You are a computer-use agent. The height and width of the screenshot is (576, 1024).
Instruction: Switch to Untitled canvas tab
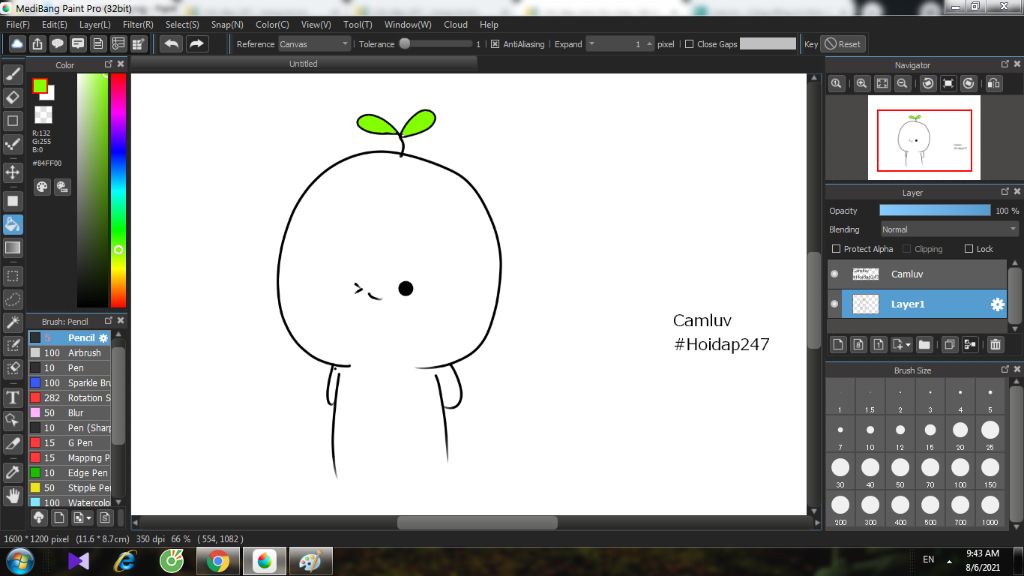pos(303,63)
